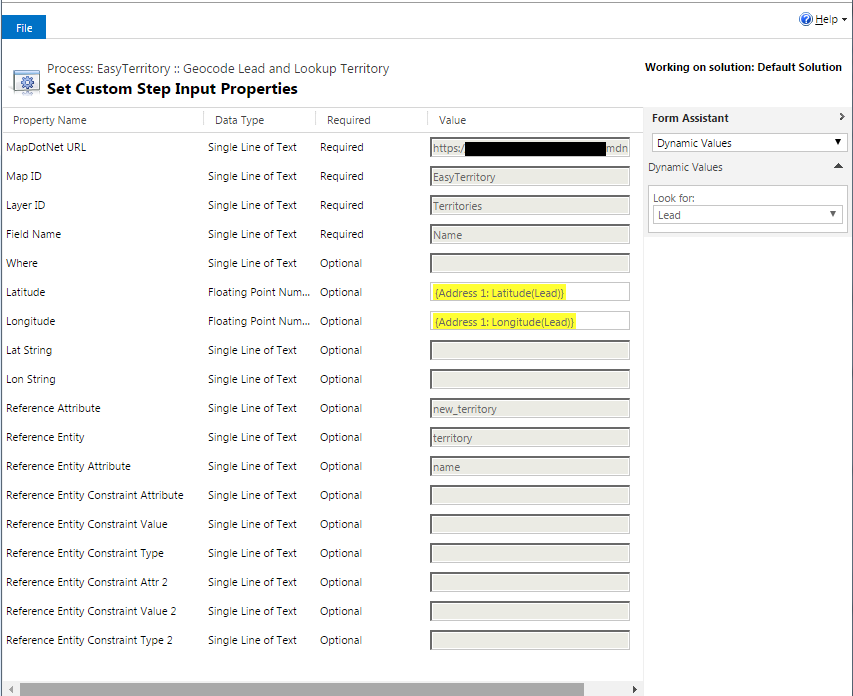This screenshot has width=853, height=696.
Task: Open the Help dropdown arrow
Action: [843, 18]
